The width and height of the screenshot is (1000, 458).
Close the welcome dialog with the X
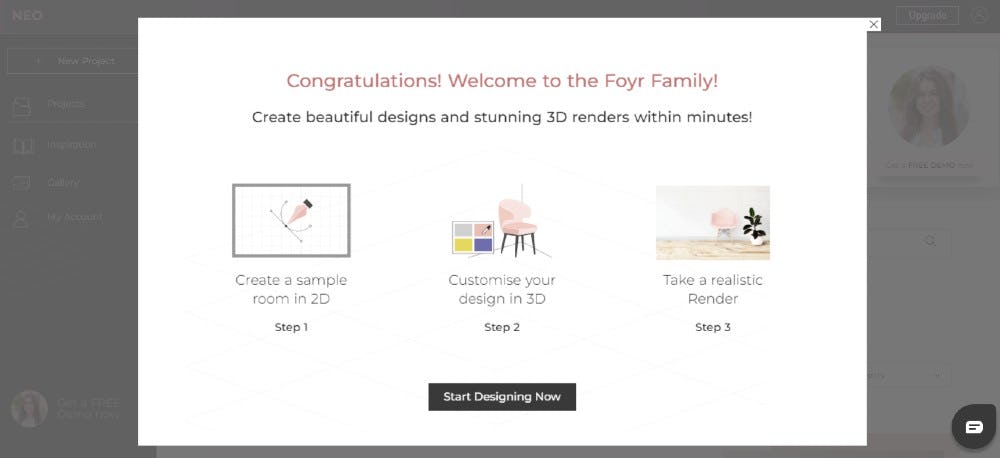(874, 24)
